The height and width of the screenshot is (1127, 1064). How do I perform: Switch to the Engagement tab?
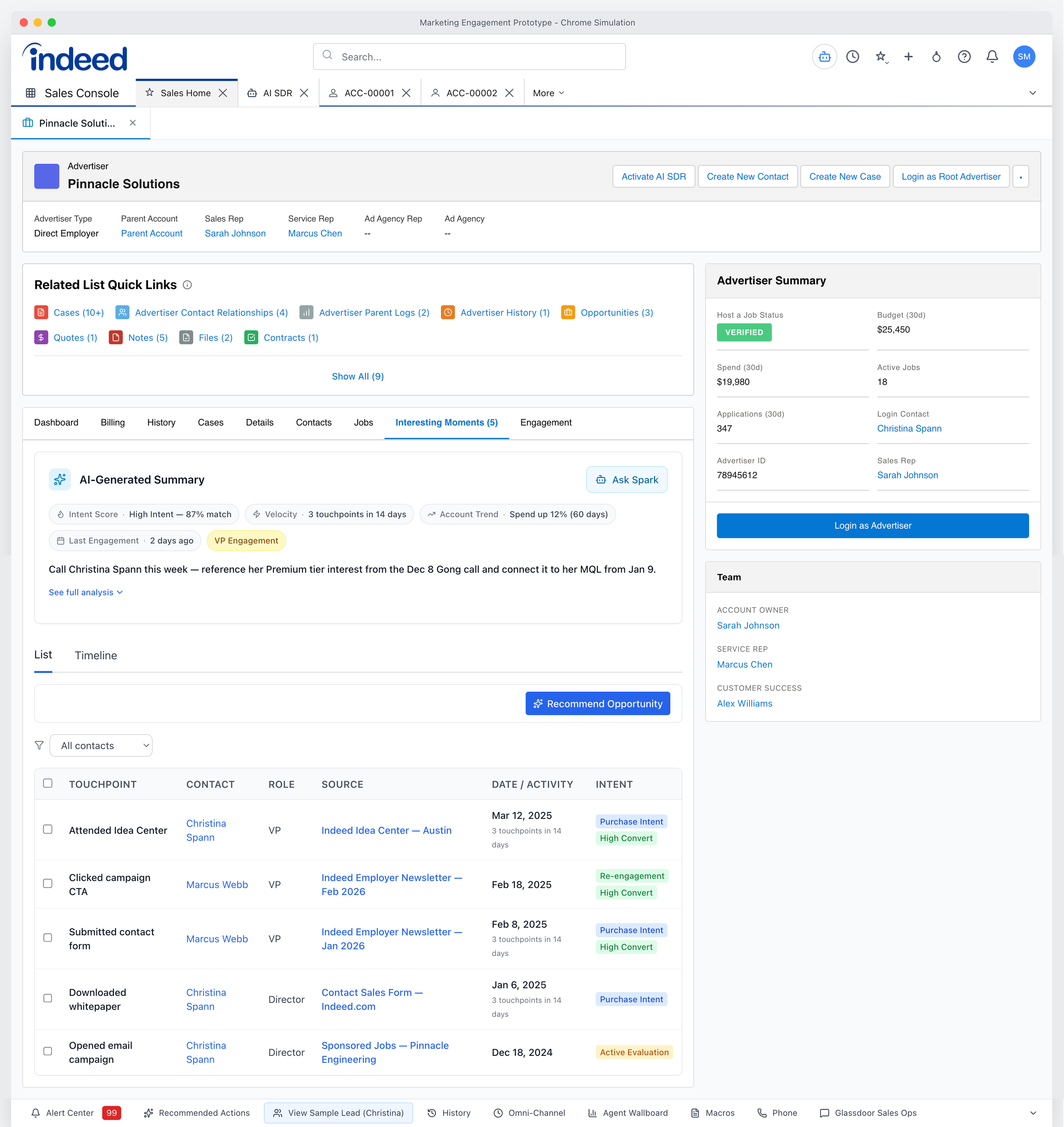tap(545, 423)
